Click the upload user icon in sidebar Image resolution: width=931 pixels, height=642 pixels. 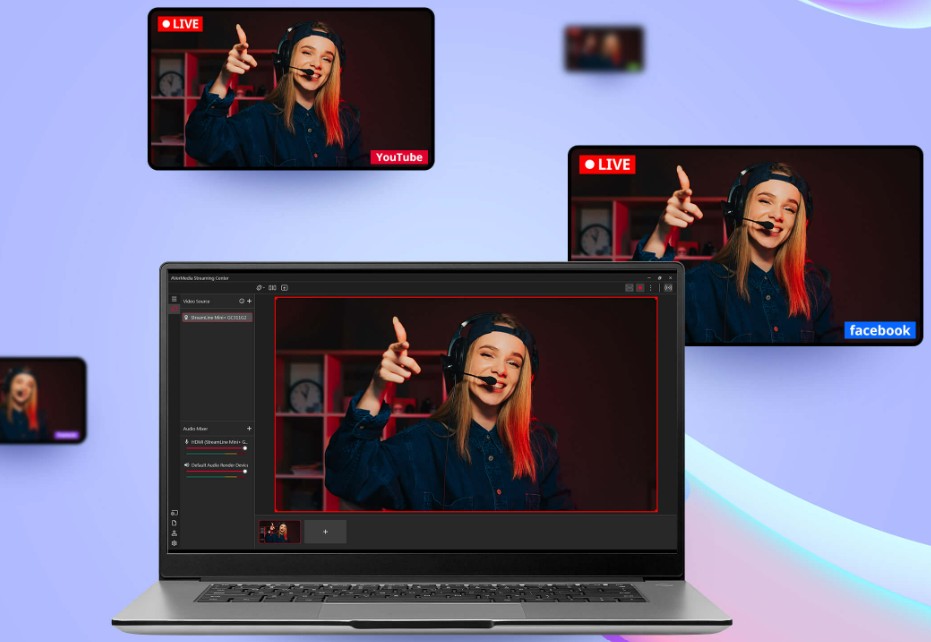pyautogui.click(x=174, y=533)
